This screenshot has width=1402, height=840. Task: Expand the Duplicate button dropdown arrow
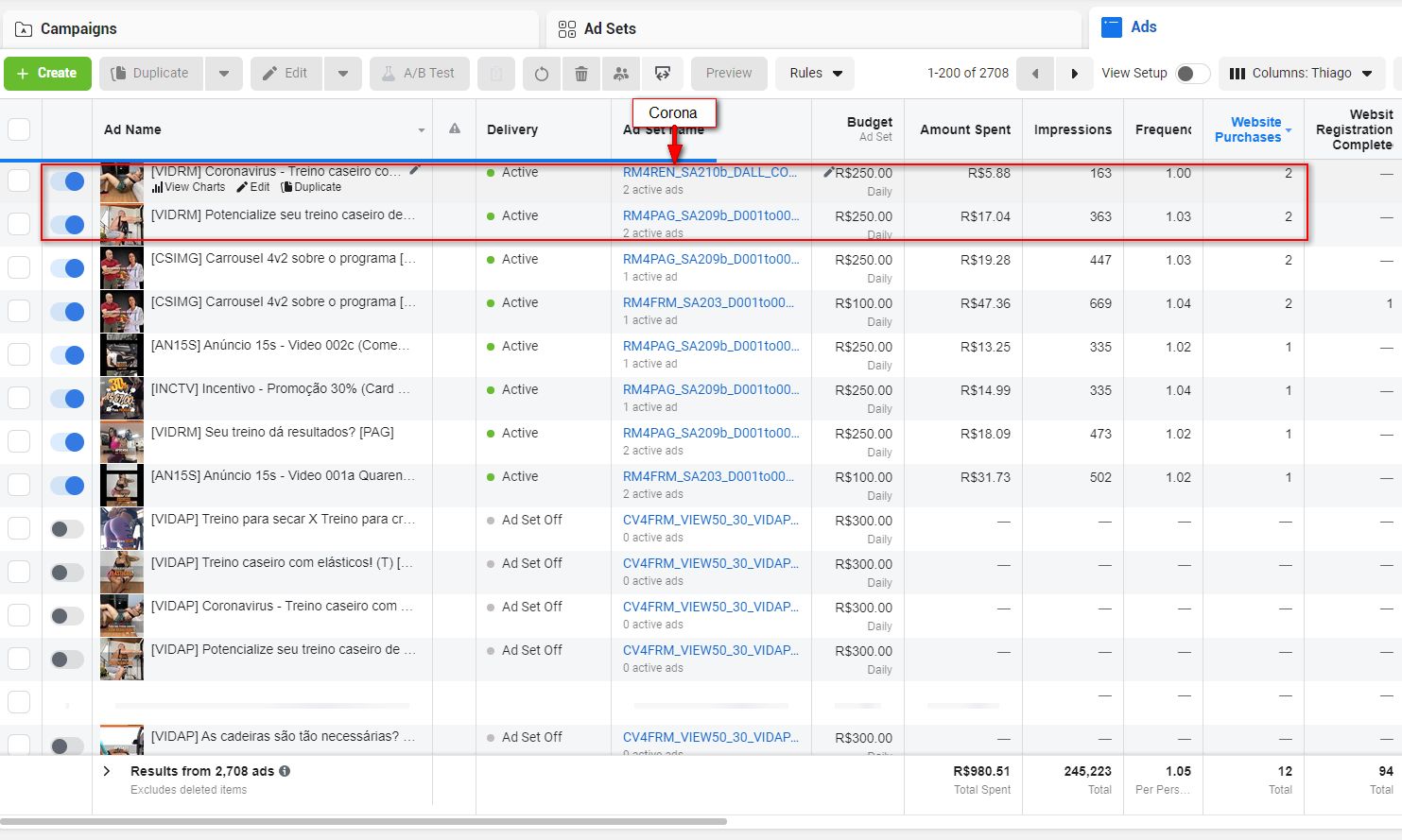224,74
